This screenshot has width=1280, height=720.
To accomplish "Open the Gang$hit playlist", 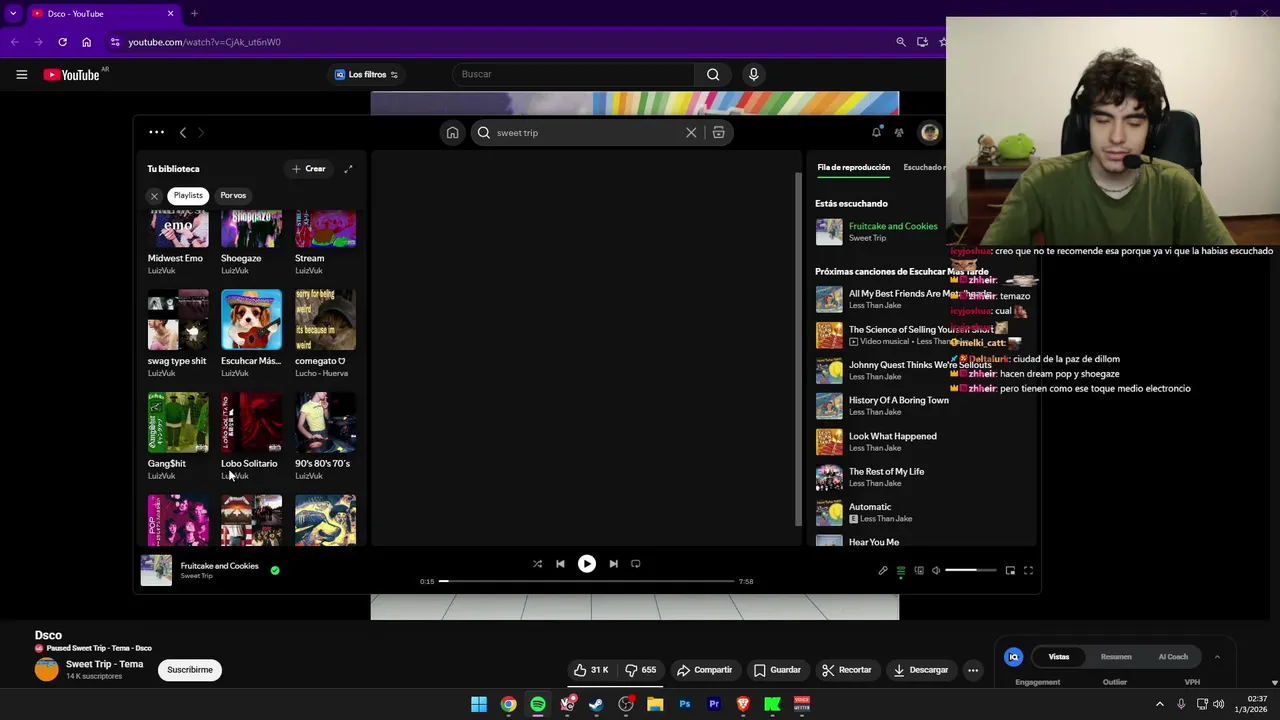I will click(177, 436).
